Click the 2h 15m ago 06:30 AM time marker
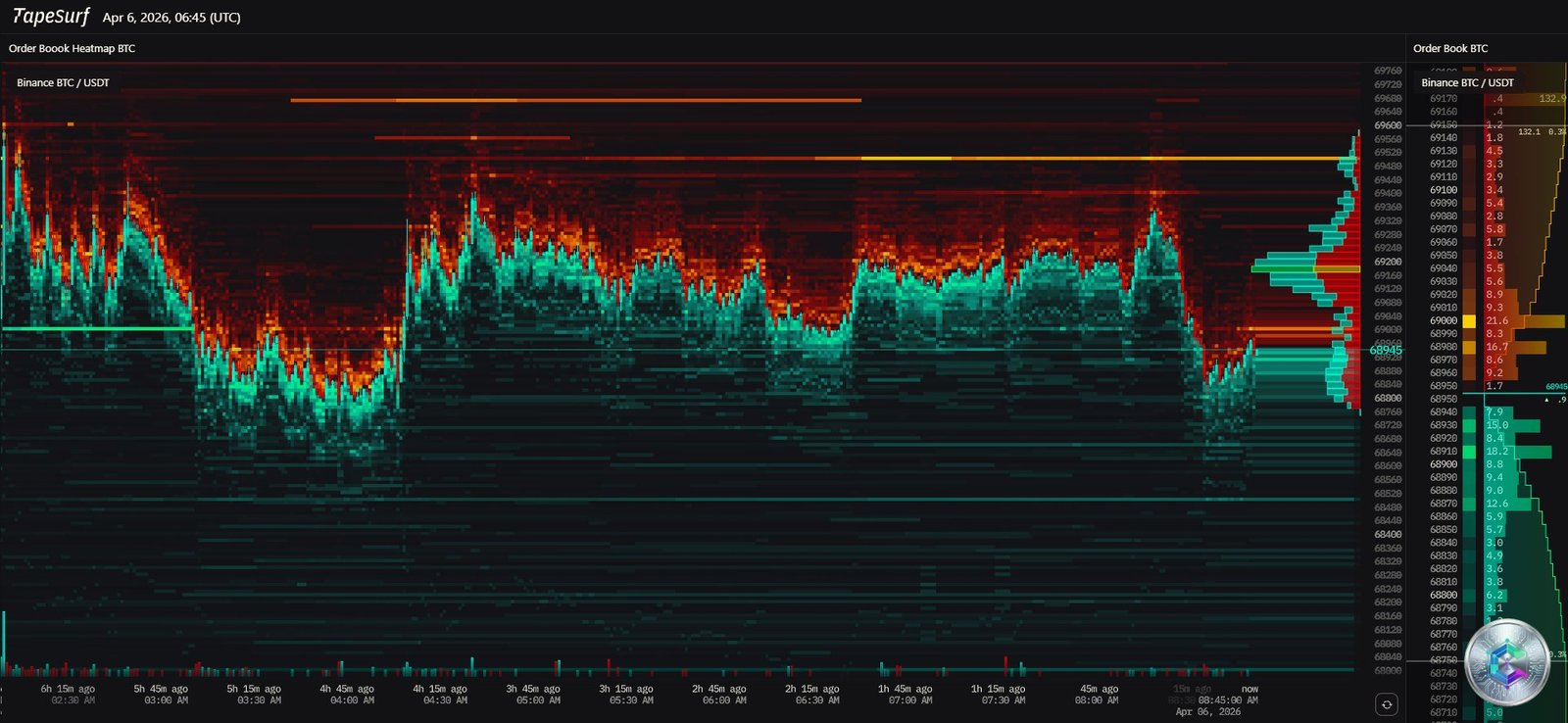 [x=813, y=695]
